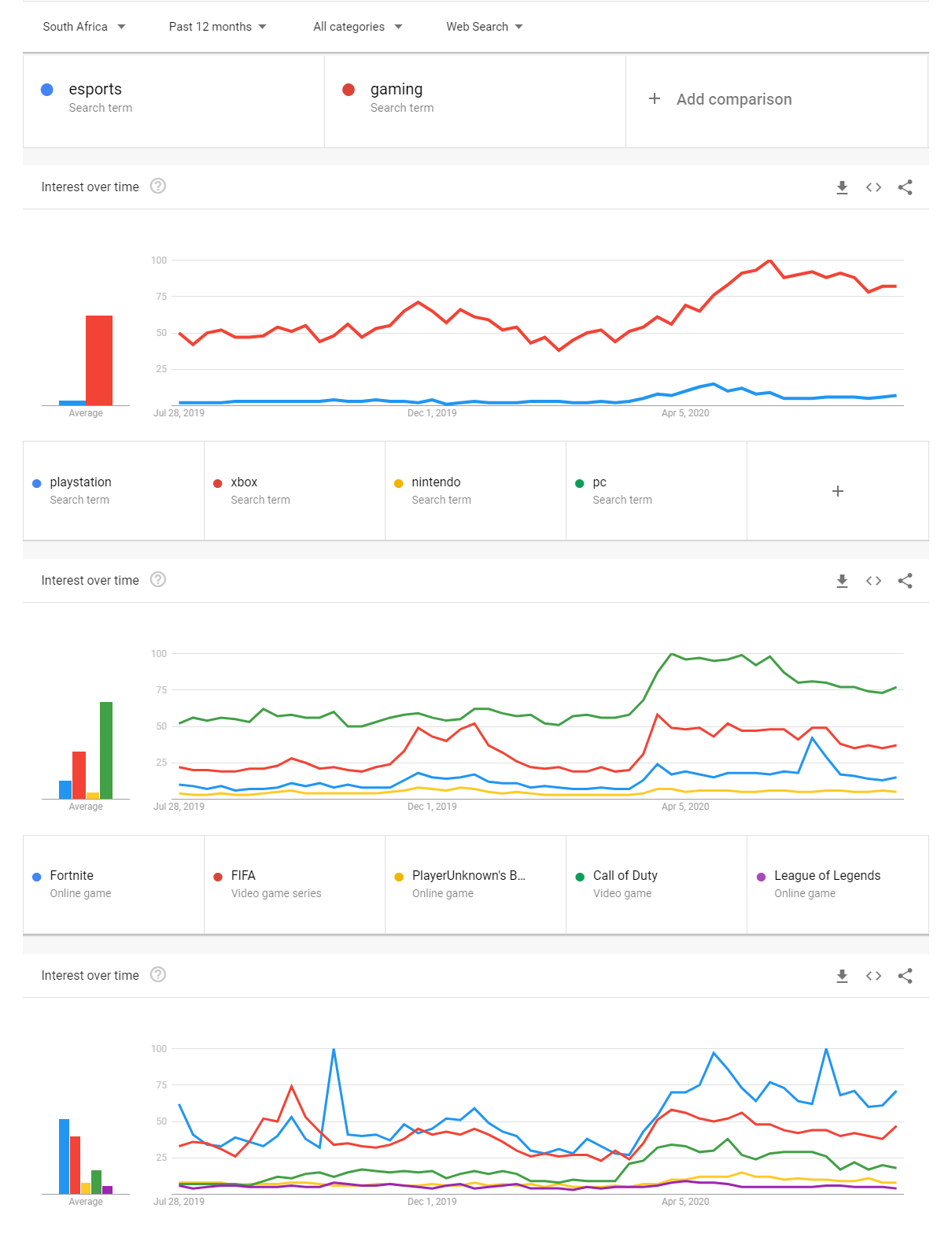Download the console comparison chart data
Viewport: 952px width, 1234px height.
pyautogui.click(x=842, y=581)
